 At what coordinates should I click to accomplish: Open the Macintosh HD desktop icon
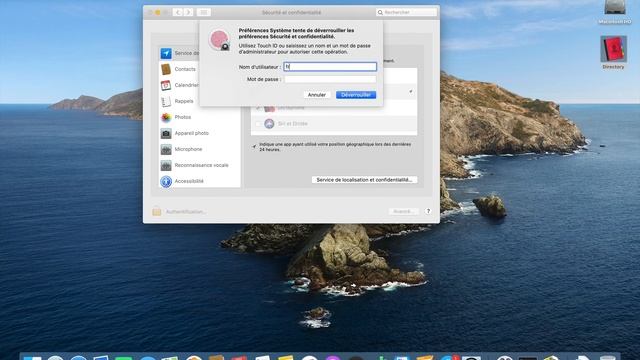click(x=614, y=12)
